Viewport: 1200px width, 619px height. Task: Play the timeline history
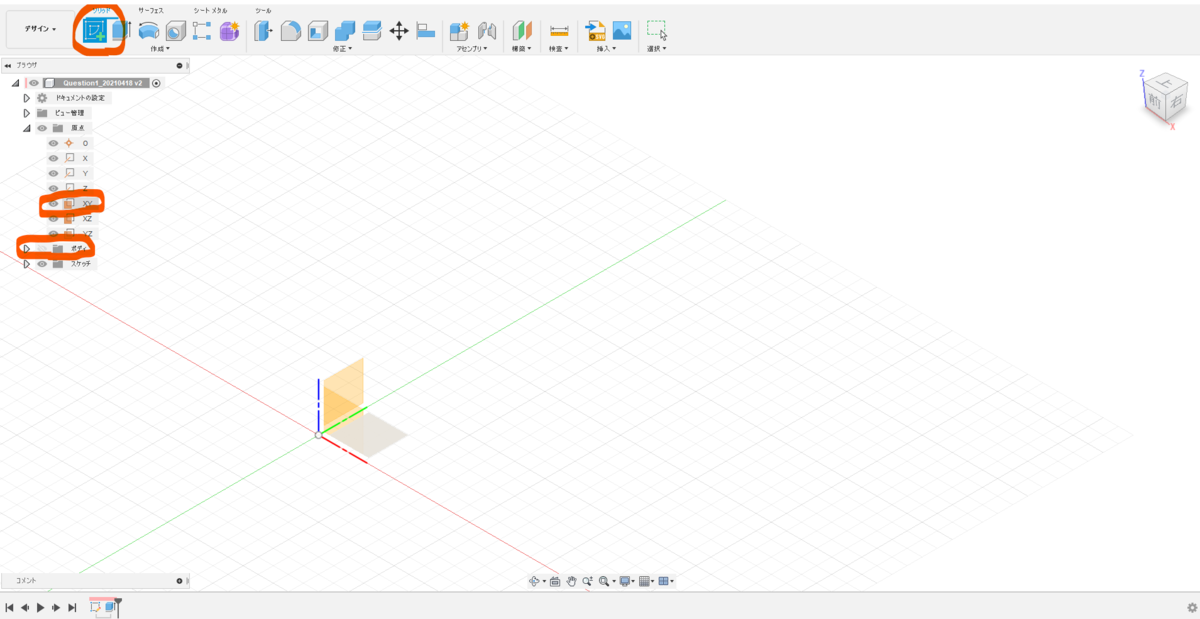[40, 607]
